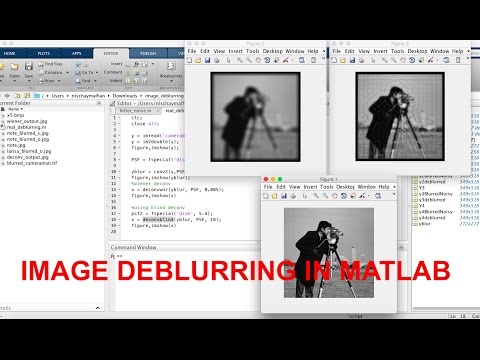Screen dimensions: 480x360
Task: Switch to the APPS ribbon tab
Action: [x=77, y=53]
